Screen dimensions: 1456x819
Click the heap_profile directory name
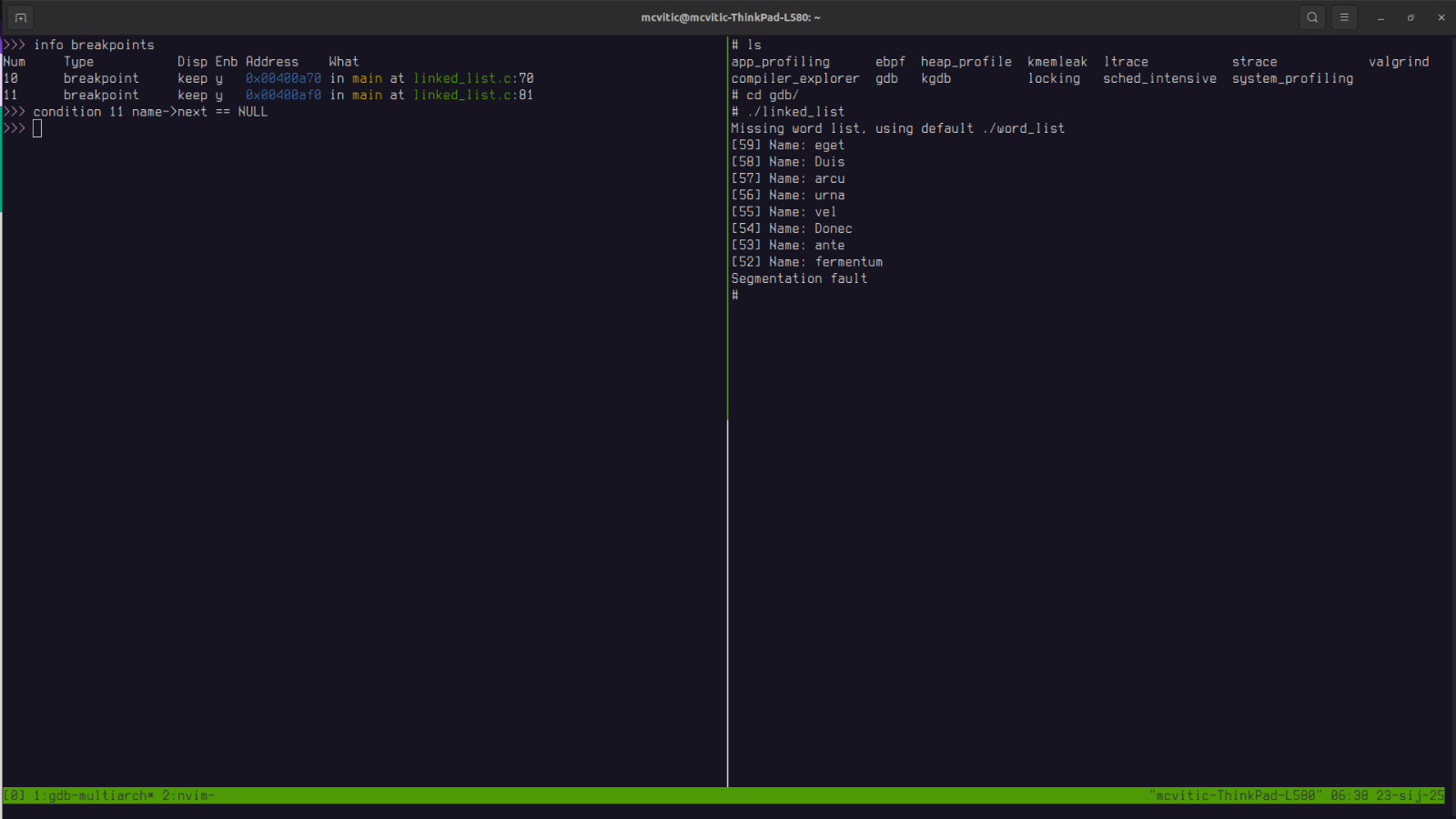point(966,62)
